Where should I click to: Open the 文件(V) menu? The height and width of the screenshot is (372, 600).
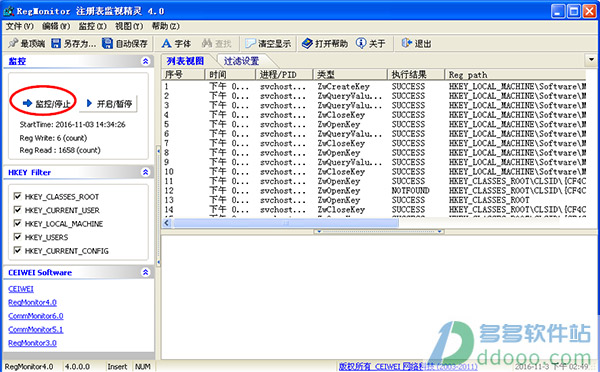(x=20, y=26)
